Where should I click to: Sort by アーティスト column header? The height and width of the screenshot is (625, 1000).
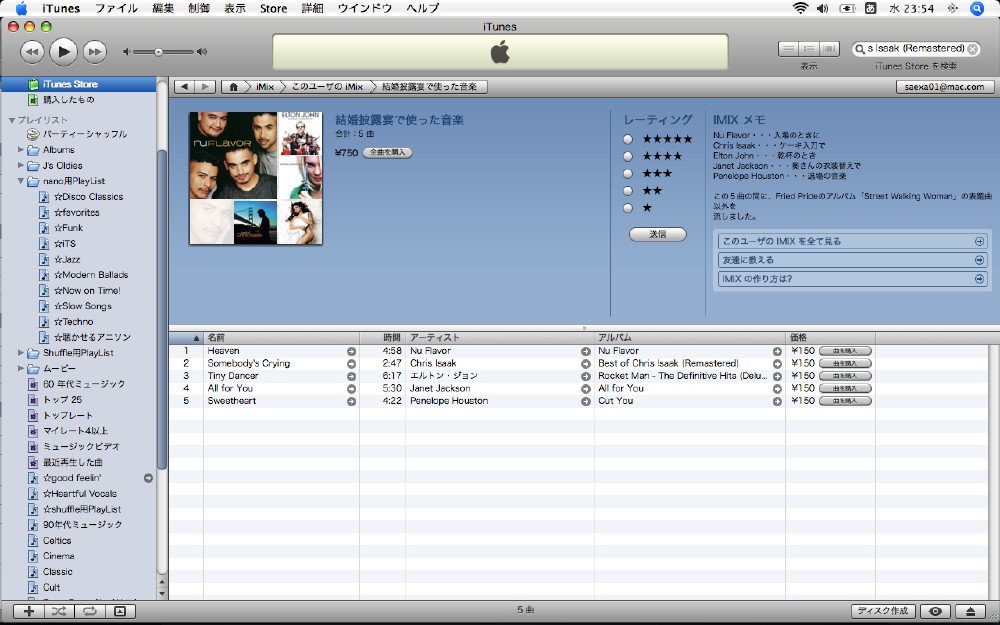click(499, 337)
